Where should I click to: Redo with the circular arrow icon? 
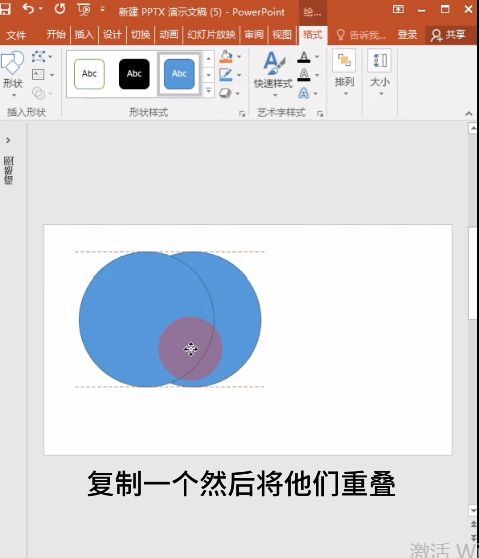(x=60, y=9)
